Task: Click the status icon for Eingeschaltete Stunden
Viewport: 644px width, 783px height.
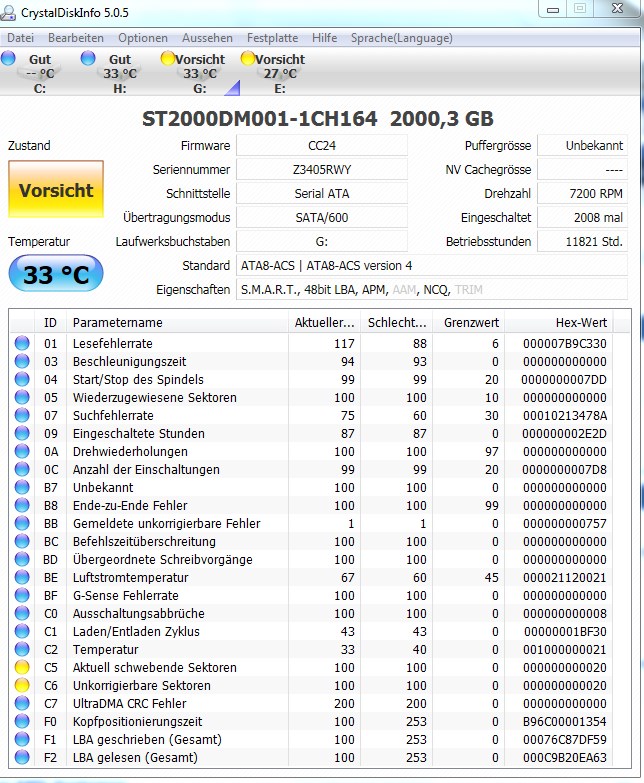Action: tap(22, 433)
